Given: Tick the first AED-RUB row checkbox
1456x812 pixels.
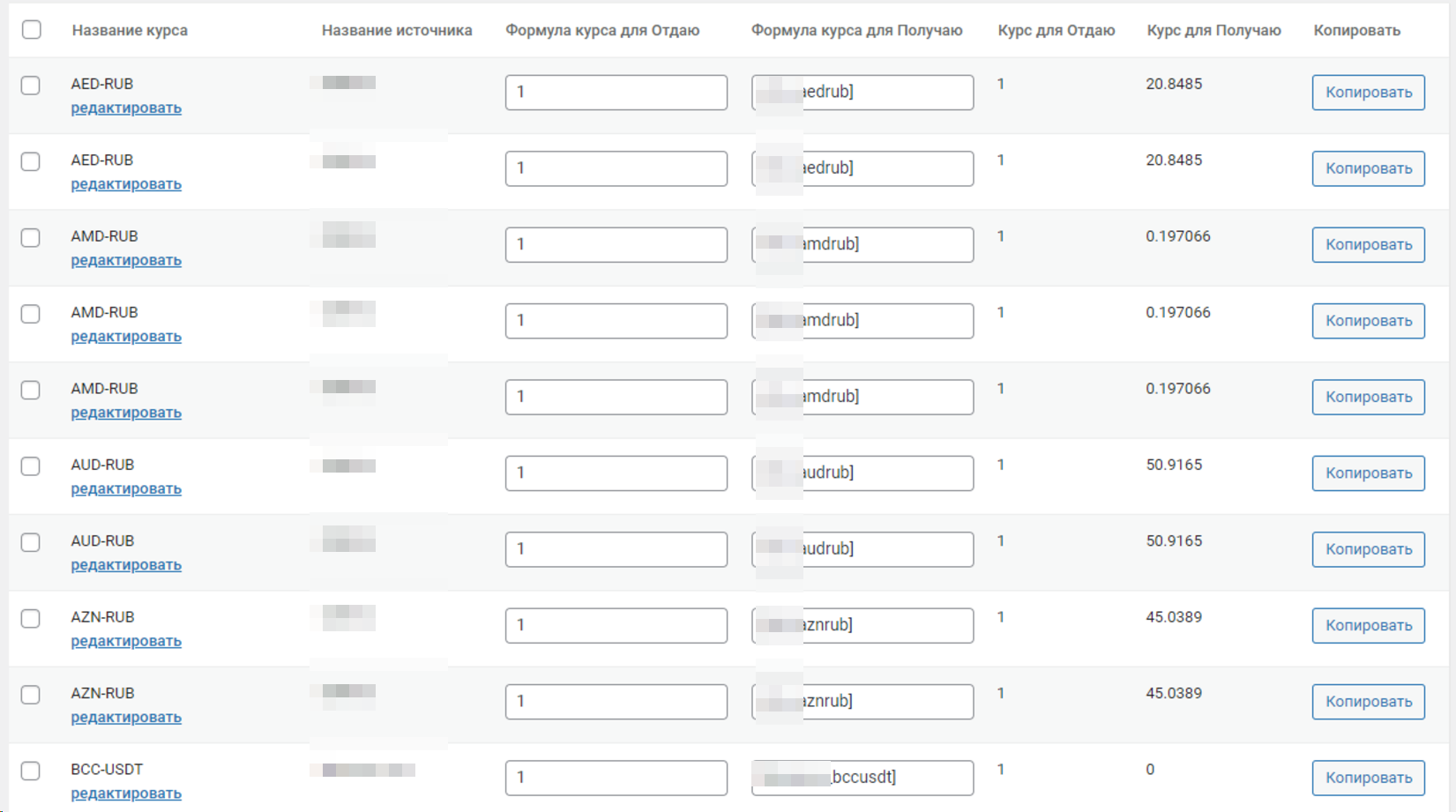Looking at the screenshot, I should (31, 86).
